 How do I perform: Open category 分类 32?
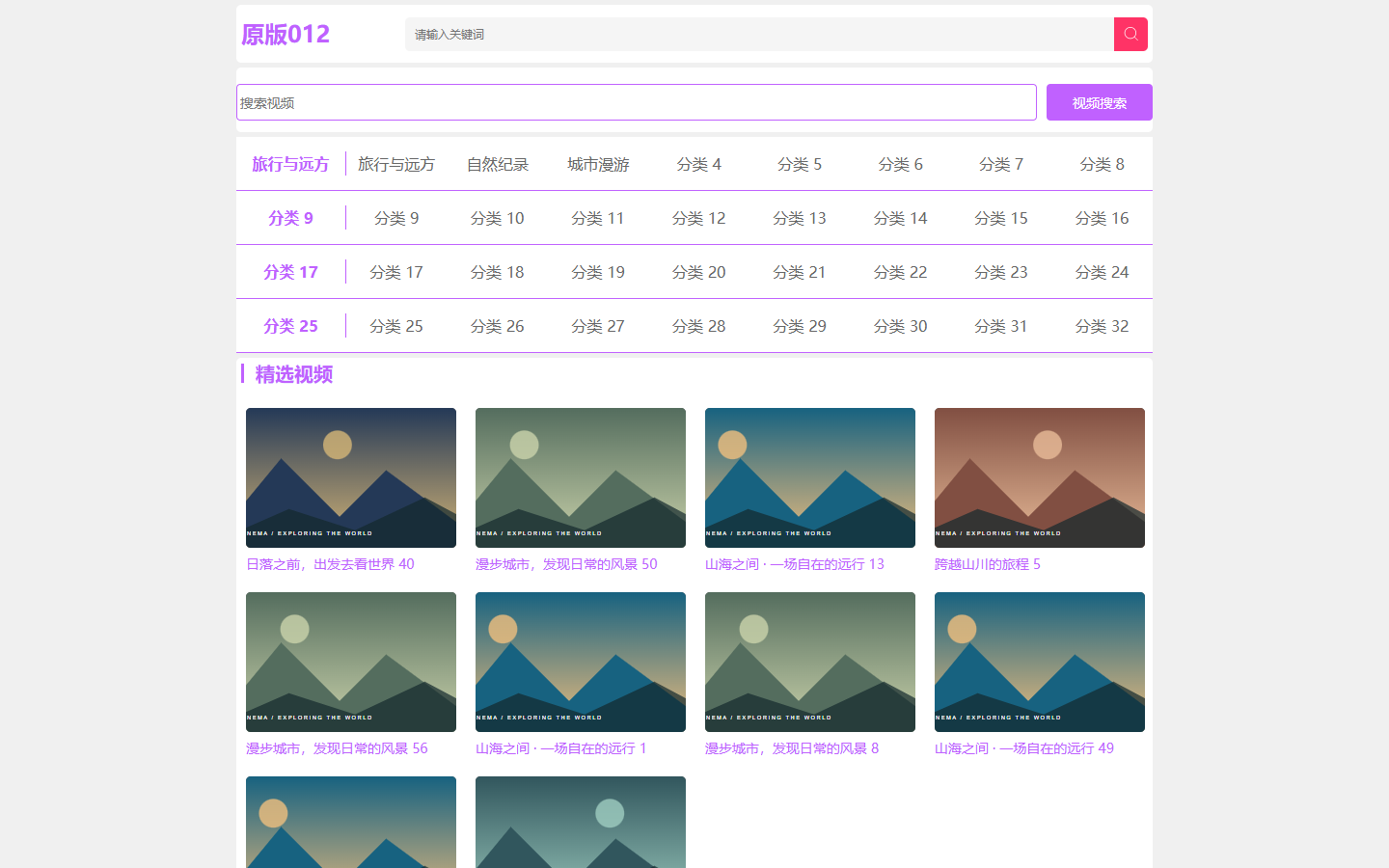[x=1103, y=326]
